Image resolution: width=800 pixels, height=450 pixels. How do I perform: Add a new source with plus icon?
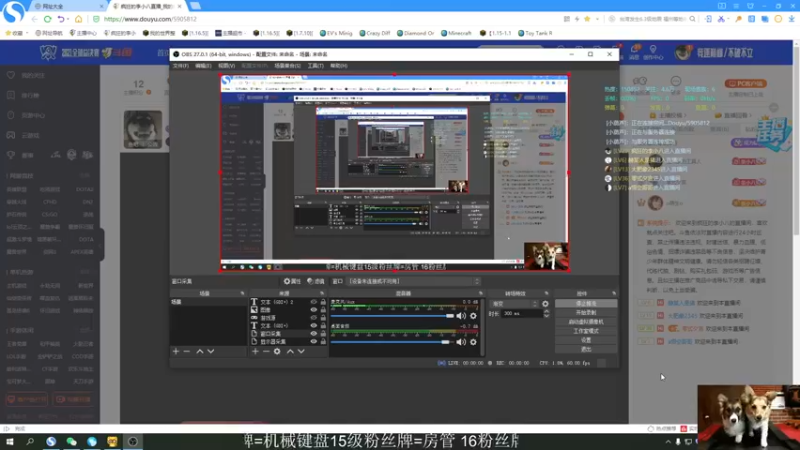click(x=255, y=352)
